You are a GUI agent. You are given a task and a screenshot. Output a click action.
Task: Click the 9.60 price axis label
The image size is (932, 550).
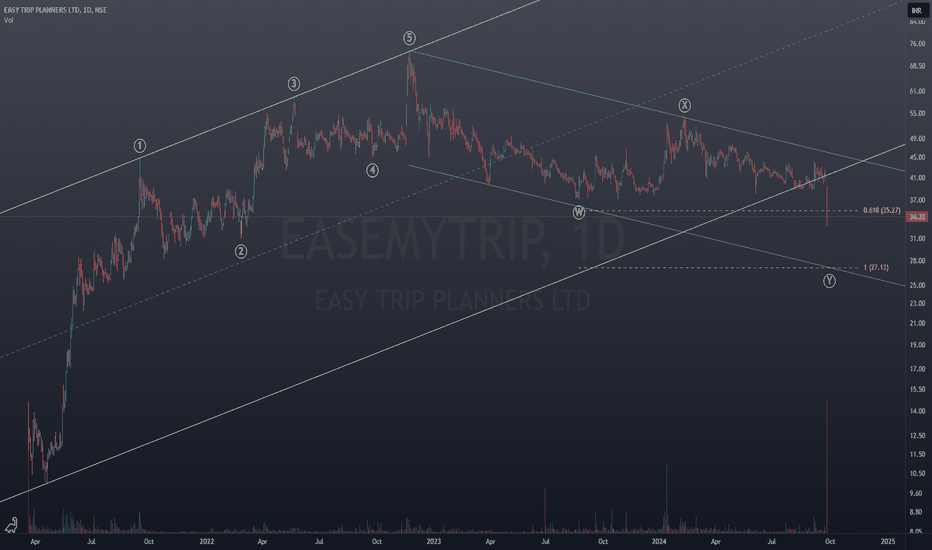coord(917,494)
